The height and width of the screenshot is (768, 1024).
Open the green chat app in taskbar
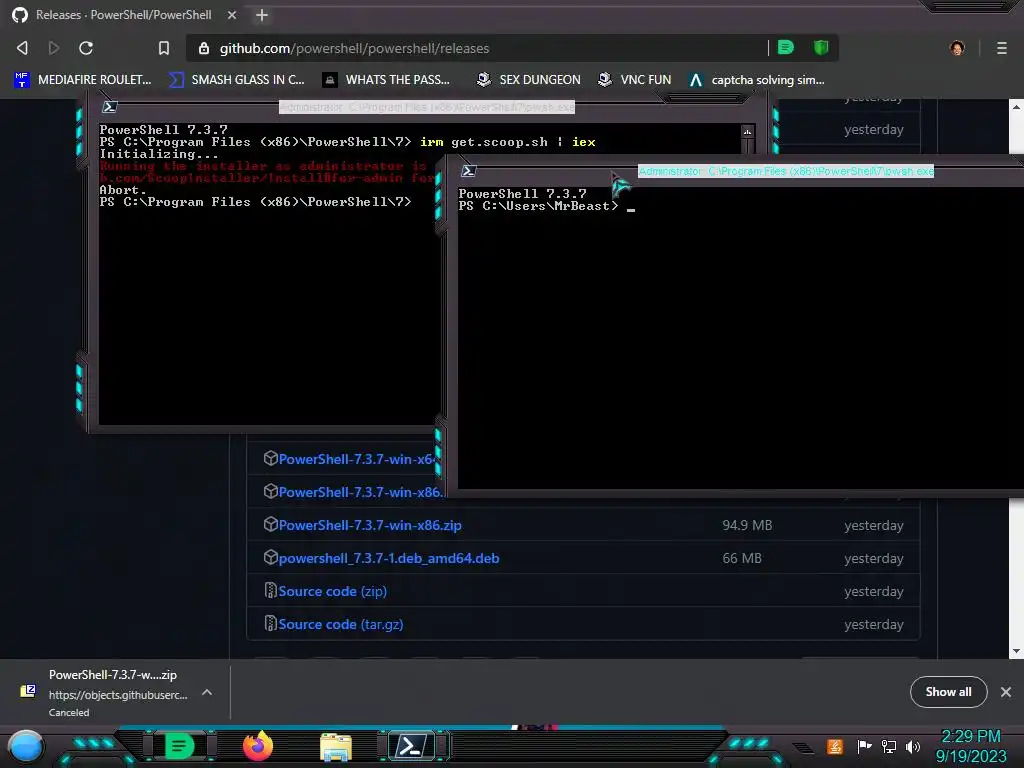[179, 746]
